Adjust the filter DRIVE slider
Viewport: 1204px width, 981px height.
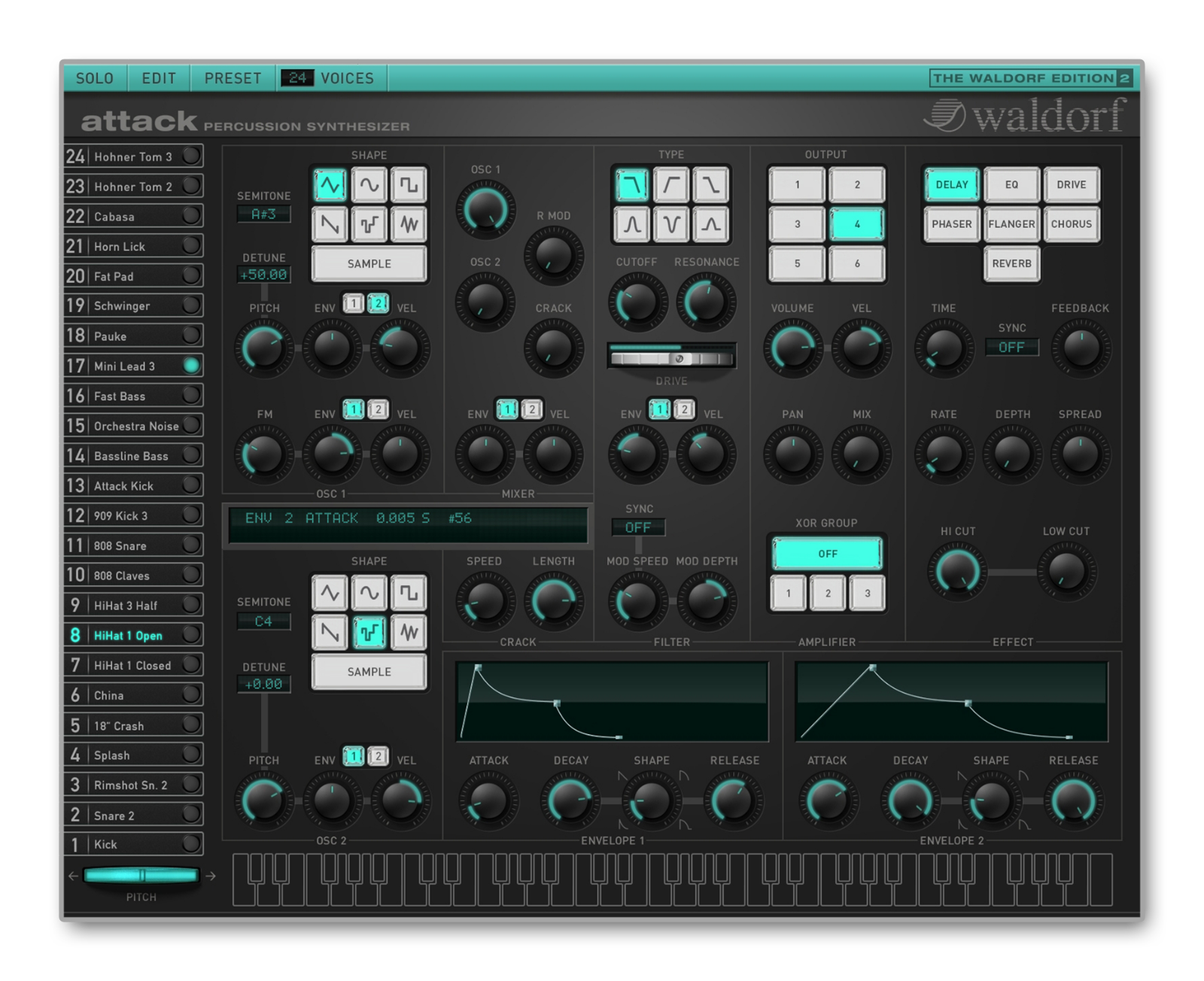[x=671, y=357]
